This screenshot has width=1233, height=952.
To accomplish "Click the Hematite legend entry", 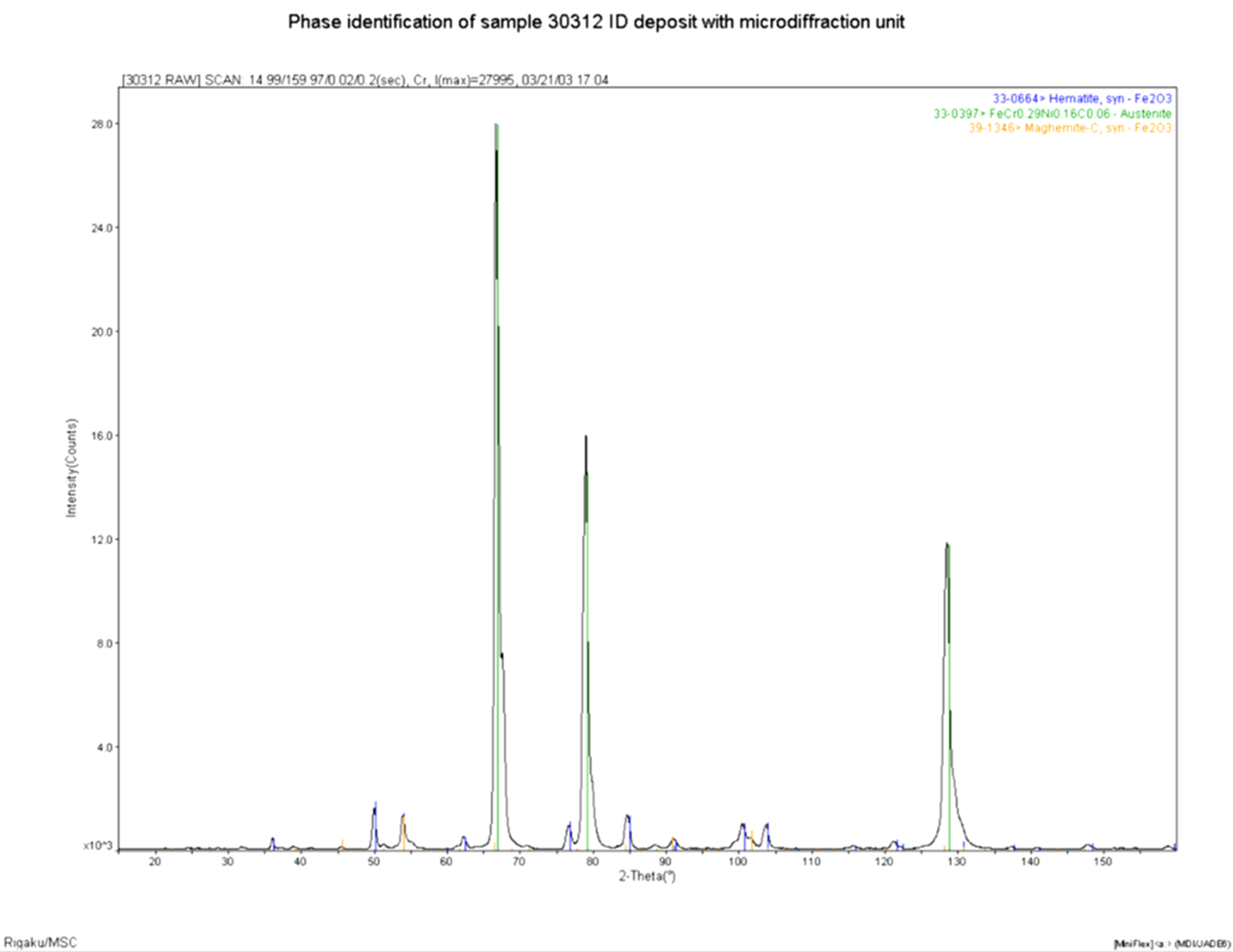I will tap(1082, 99).
